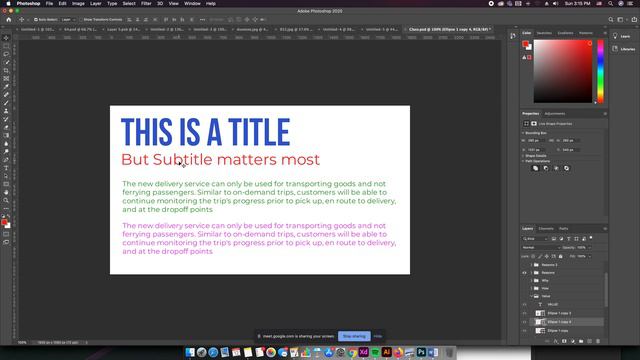Collapse the Bounding Box section
This screenshot has height=360, width=640.
pyautogui.click(x=523, y=133)
